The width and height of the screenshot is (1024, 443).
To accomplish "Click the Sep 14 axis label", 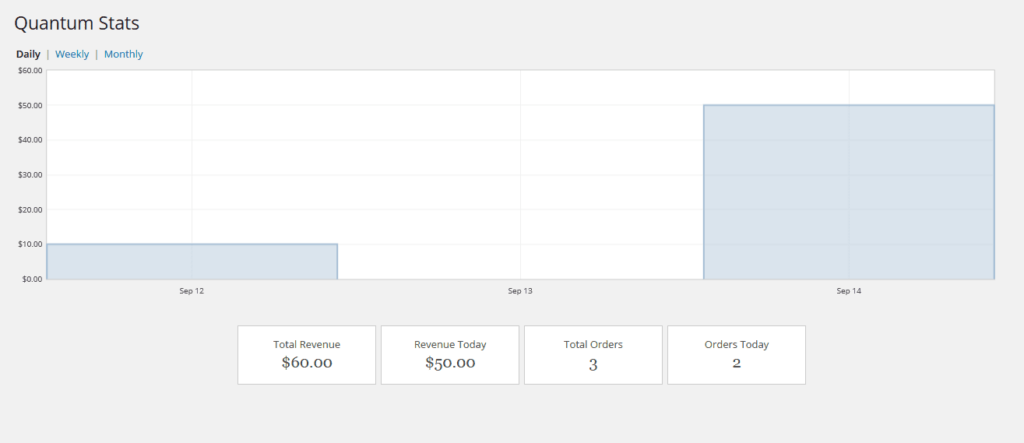I will [849, 291].
